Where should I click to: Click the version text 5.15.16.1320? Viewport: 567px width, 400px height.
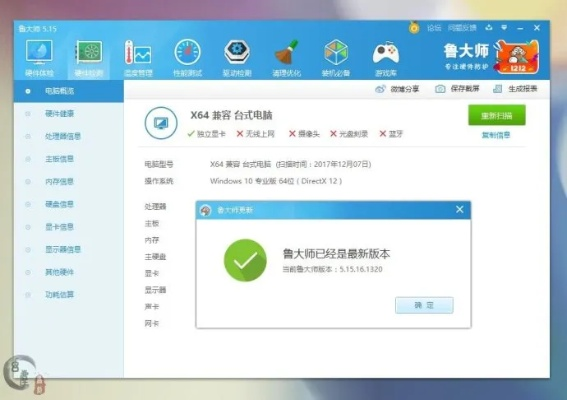(x=361, y=269)
